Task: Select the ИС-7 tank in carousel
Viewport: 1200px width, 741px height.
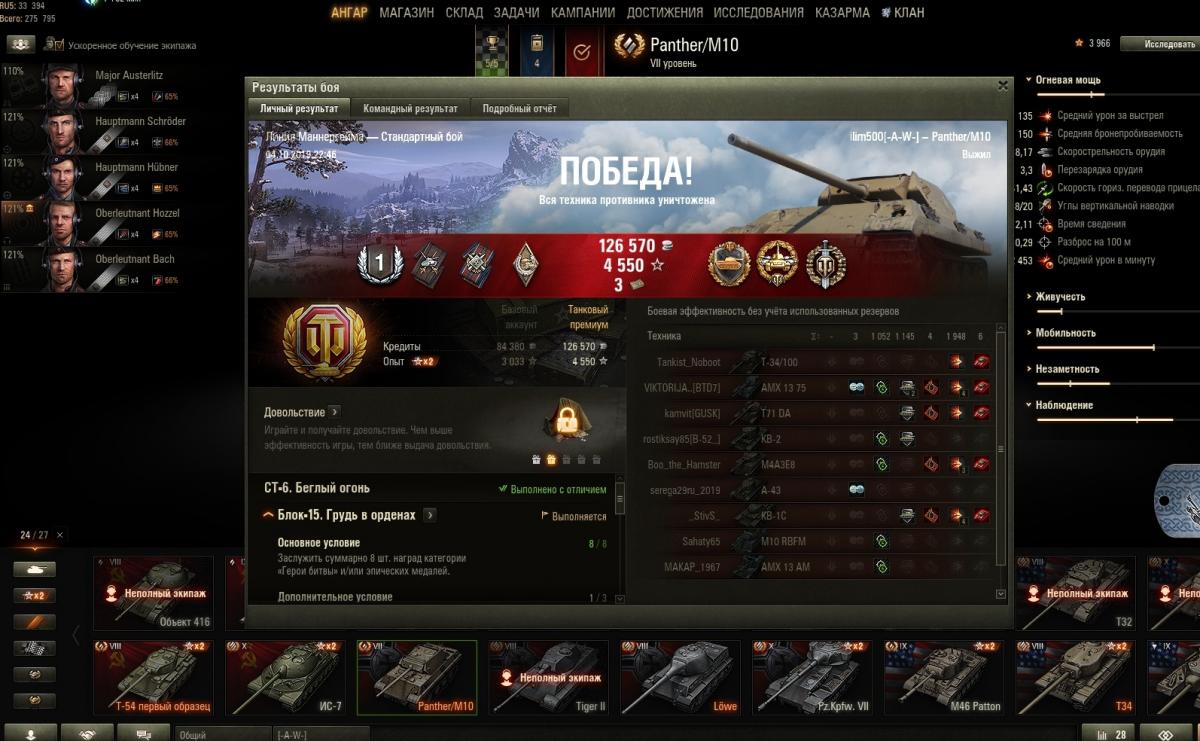Action: coord(291,678)
